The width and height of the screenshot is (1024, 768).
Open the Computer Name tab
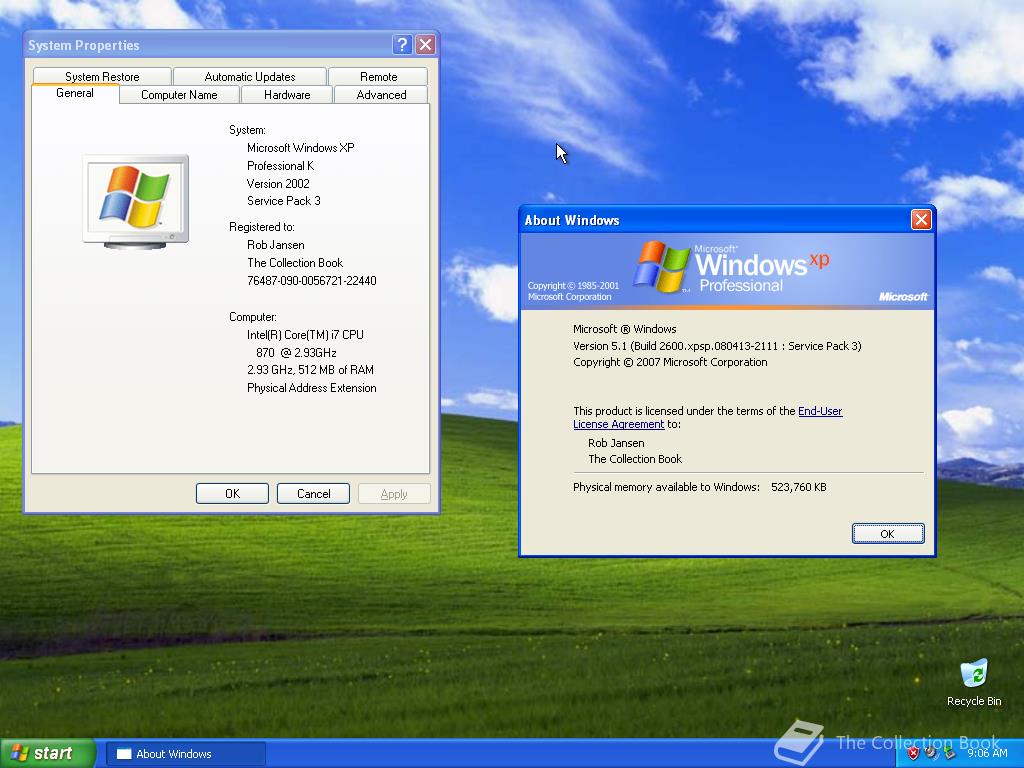tap(179, 95)
